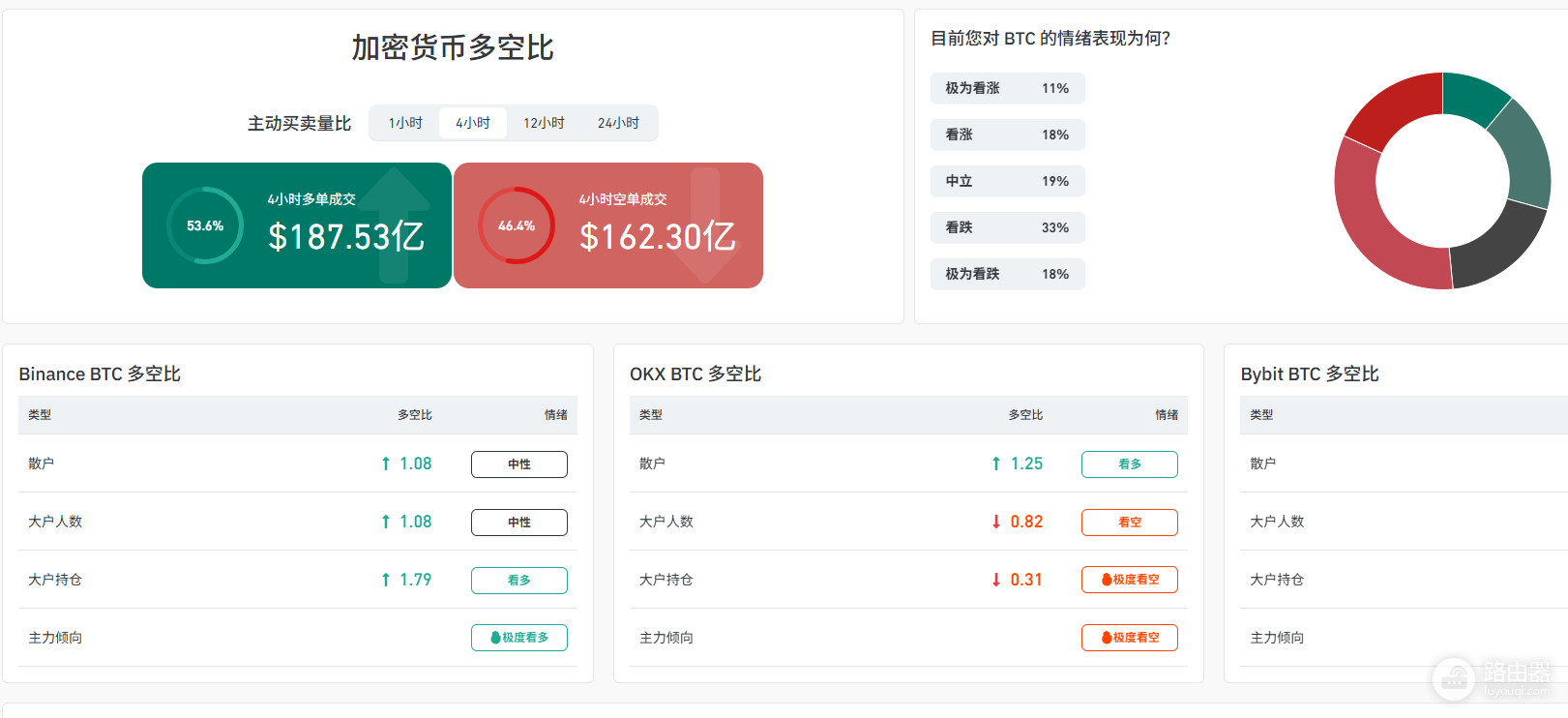This screenshot has width=1568, height=718.
Task: Choose the 中立 19% sentiment option
Action: [1007, 181]
